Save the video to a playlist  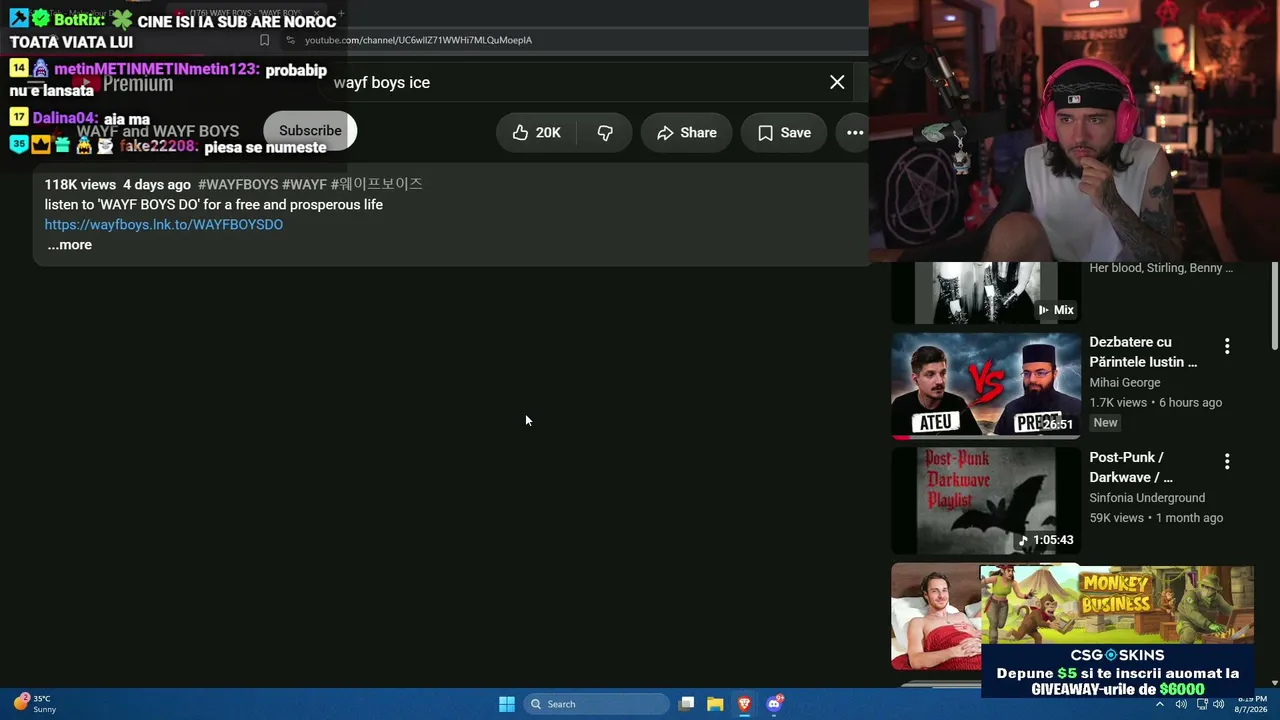pos(783,133)
